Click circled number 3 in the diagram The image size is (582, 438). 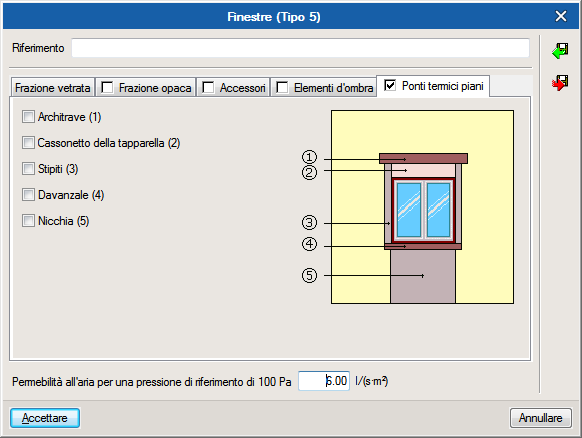coord(309,223)
